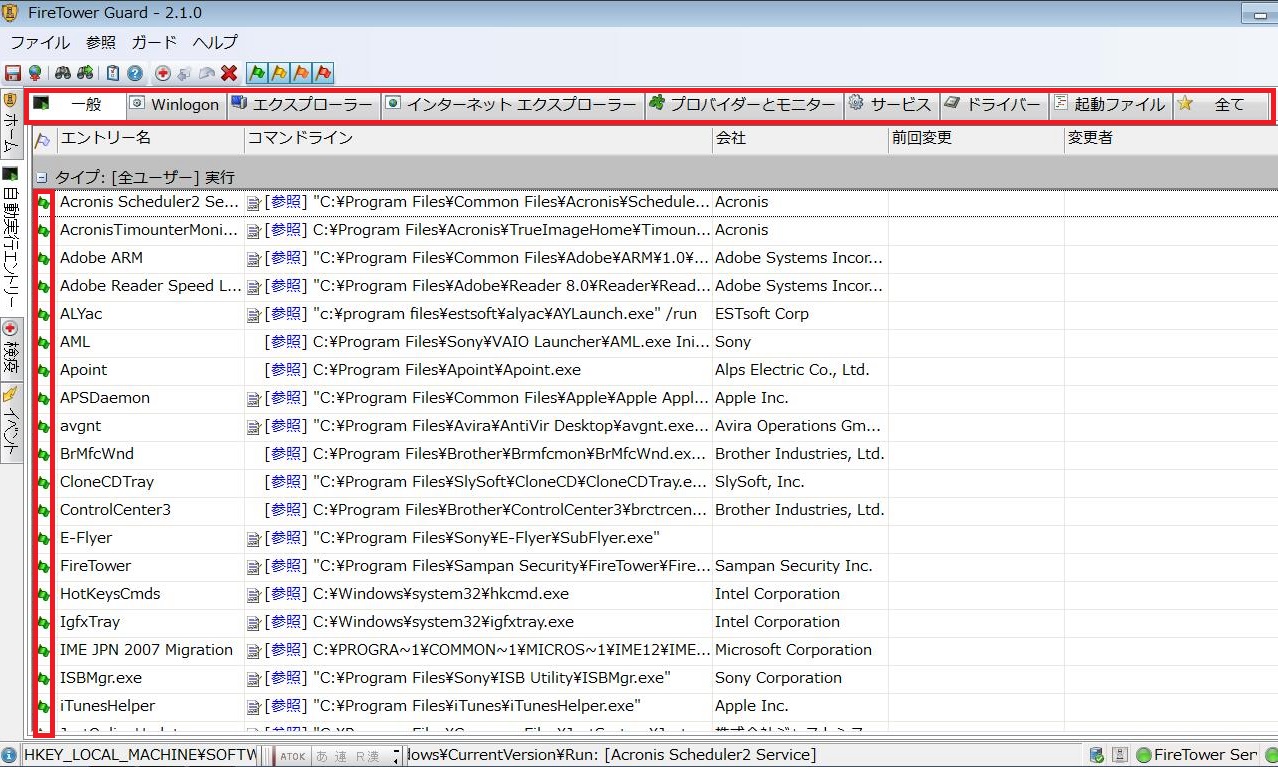Viewport: 1278px width, 767px height.
Task: Click the clipboard checklist toolbar icon
Action: tap(113, 73)
